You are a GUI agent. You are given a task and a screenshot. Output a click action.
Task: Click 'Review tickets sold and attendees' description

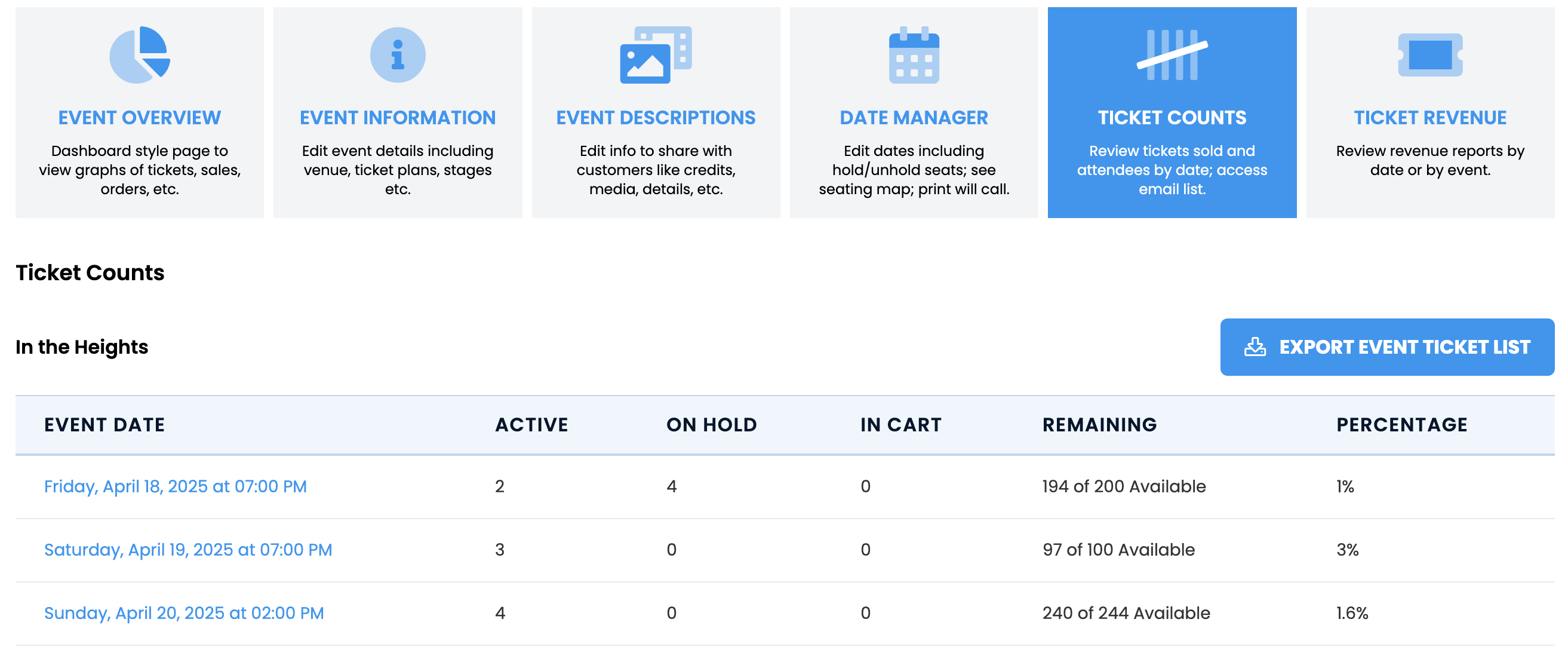(x=1172, y=170)
